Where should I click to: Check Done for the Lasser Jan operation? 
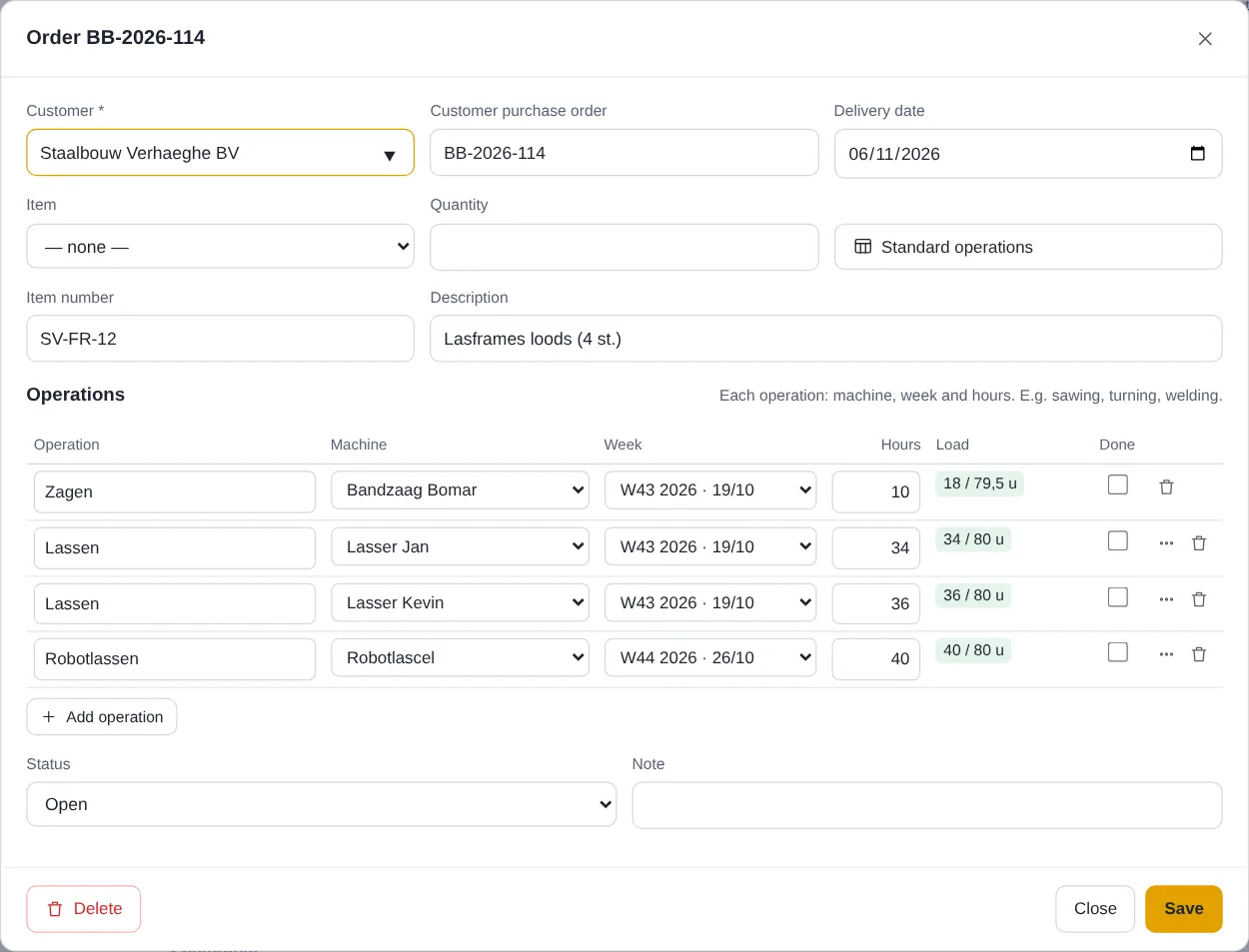[1118, 540]
